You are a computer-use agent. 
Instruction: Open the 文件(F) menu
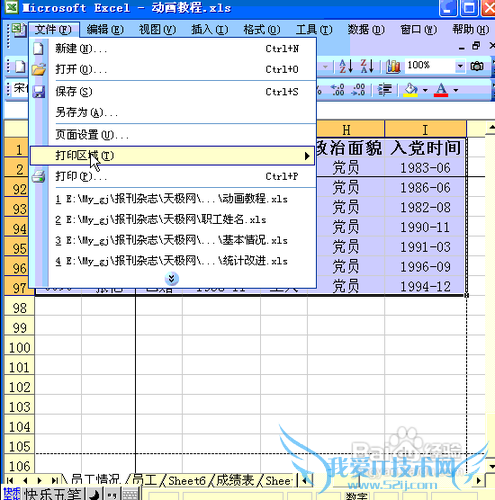tap(53, 30)
